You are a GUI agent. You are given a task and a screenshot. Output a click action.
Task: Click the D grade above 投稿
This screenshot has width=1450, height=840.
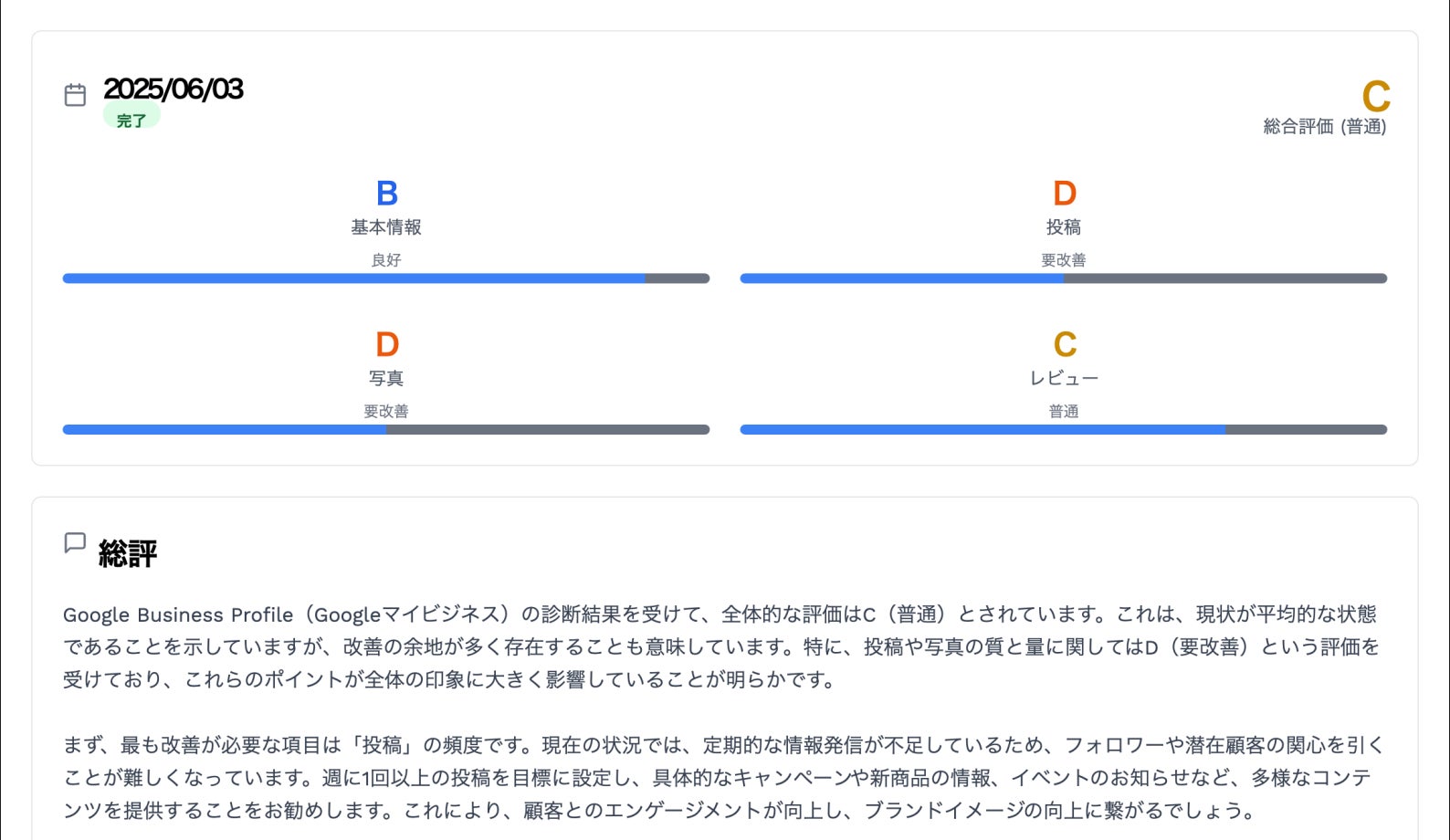(1064, 194)
